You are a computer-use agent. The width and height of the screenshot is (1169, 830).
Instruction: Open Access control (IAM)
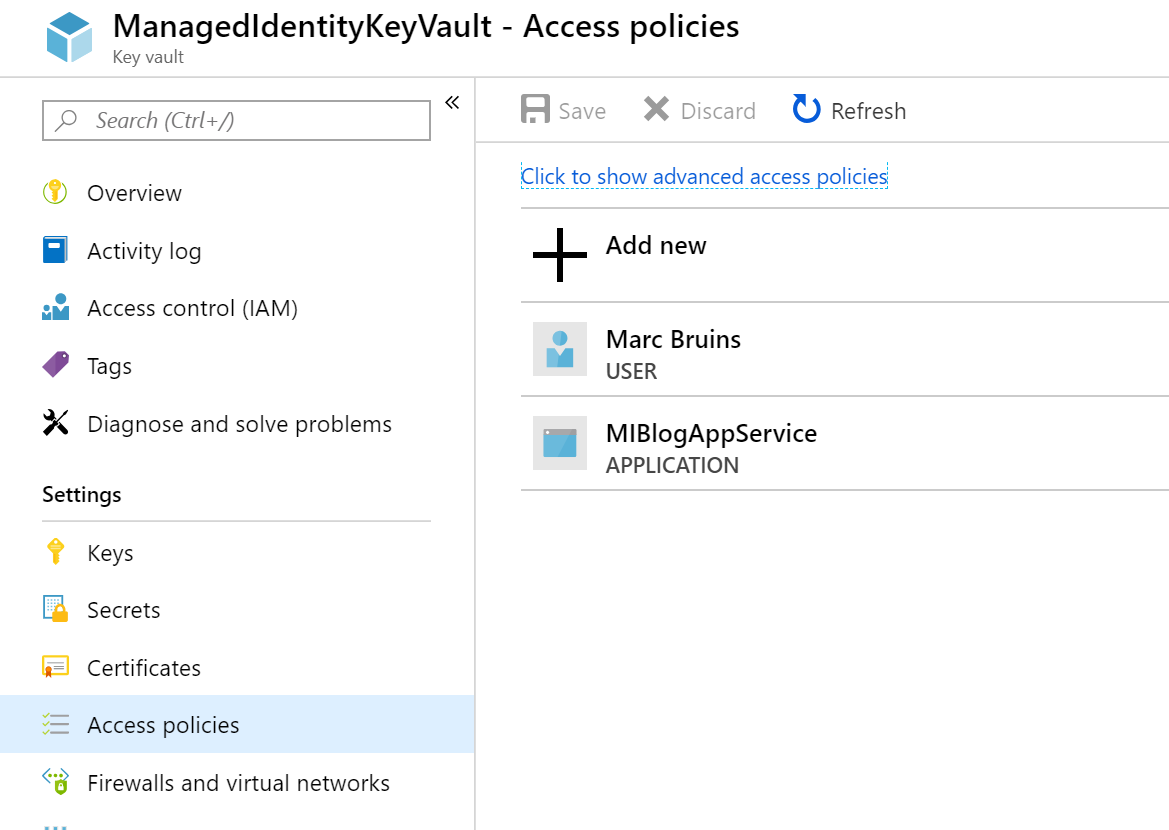pos(192,308)
